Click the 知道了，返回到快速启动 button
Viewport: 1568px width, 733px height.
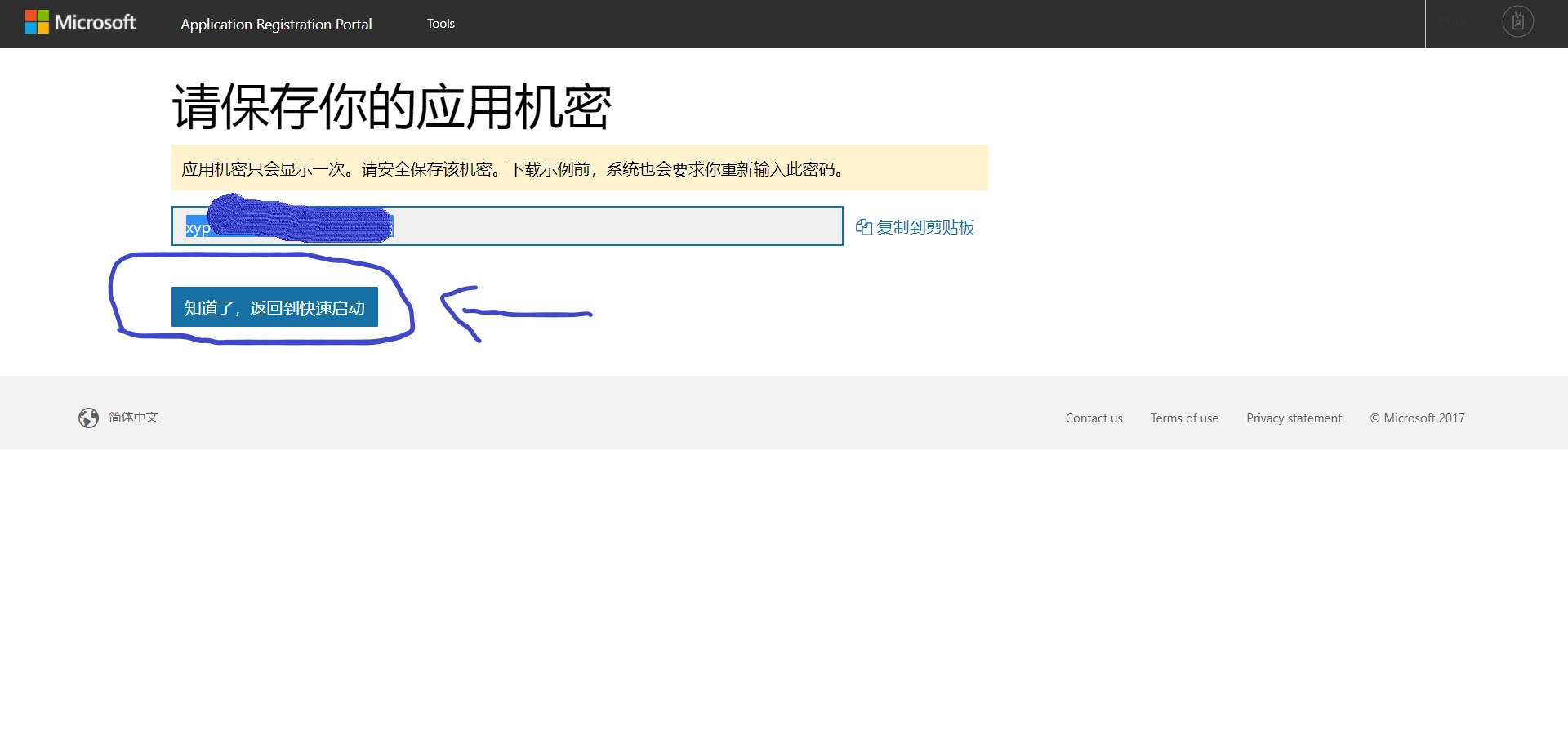click(x=274, y=307)
